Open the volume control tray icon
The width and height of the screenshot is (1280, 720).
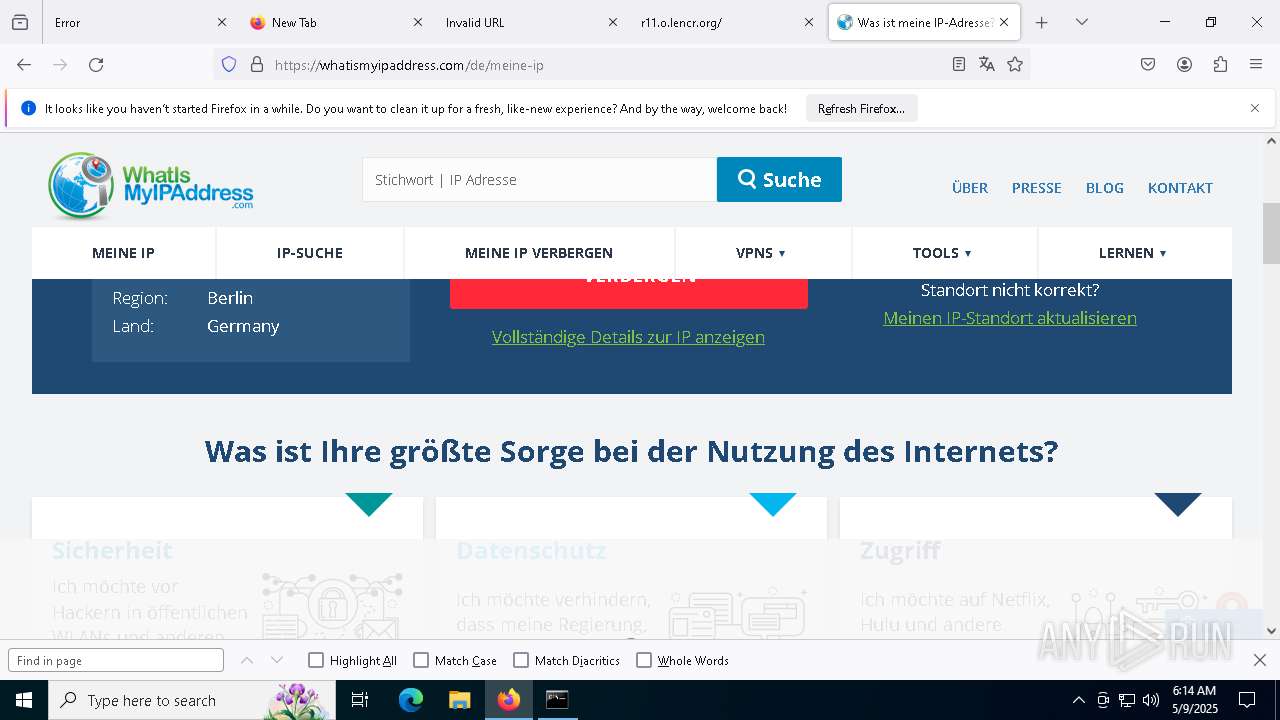pos(1151,700)
